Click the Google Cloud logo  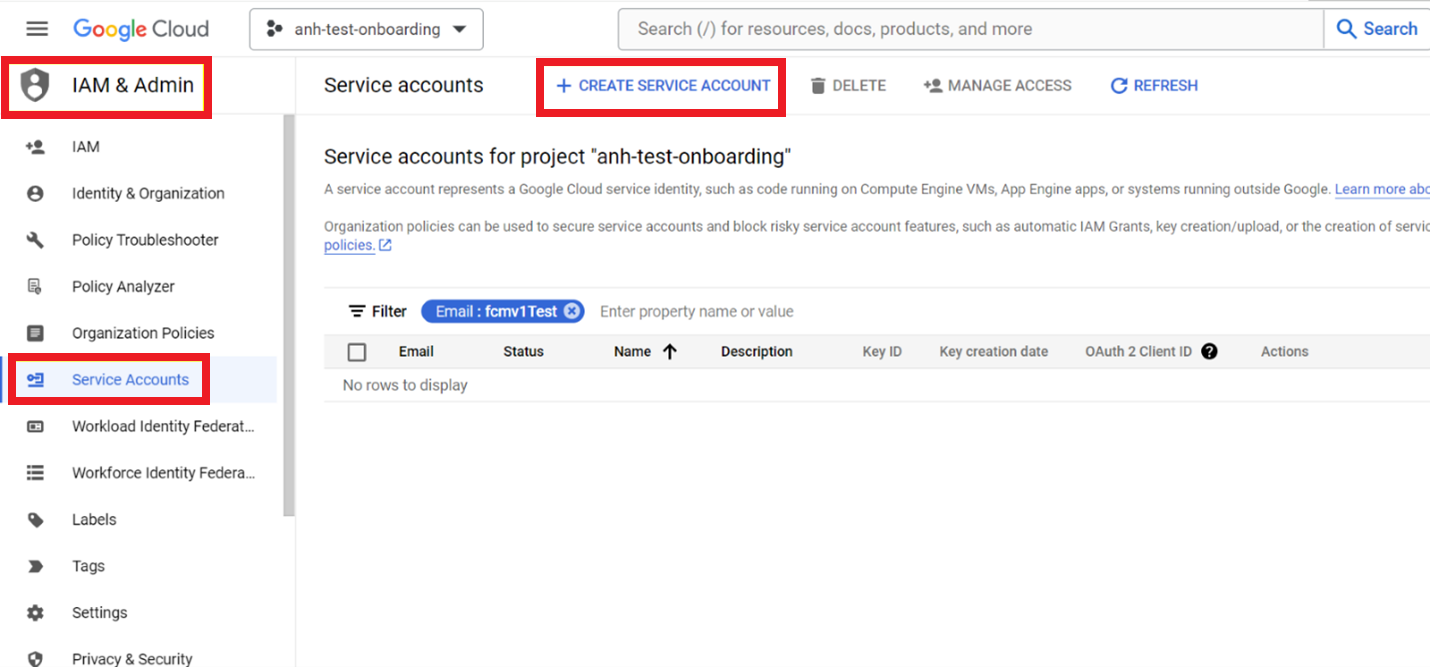click(141, 29)
